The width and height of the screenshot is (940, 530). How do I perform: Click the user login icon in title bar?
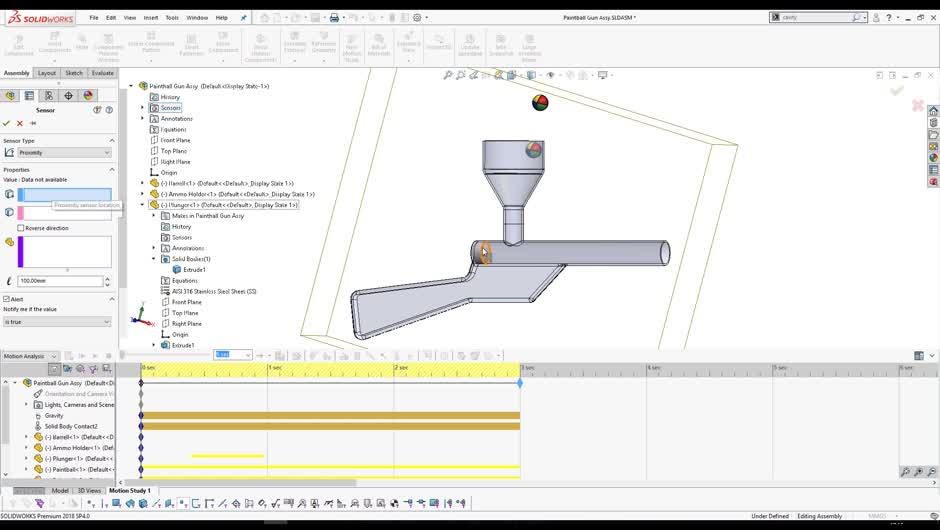click(876, 17)
